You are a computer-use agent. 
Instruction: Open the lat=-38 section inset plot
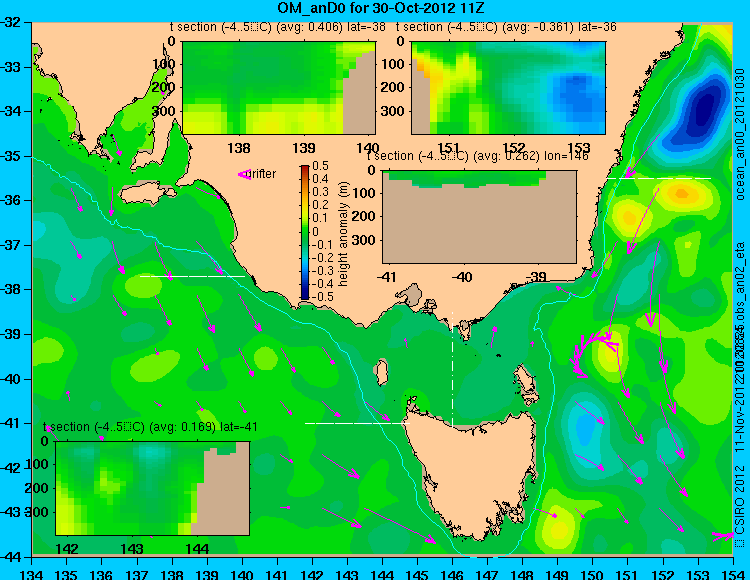[279, 88]
